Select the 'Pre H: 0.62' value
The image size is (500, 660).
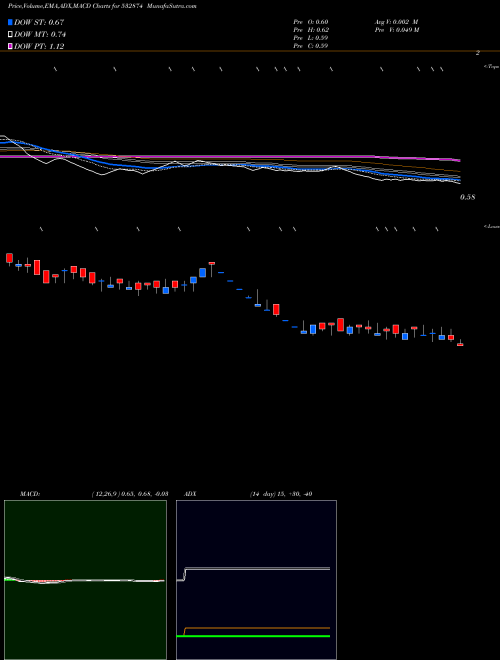[311, 30]
